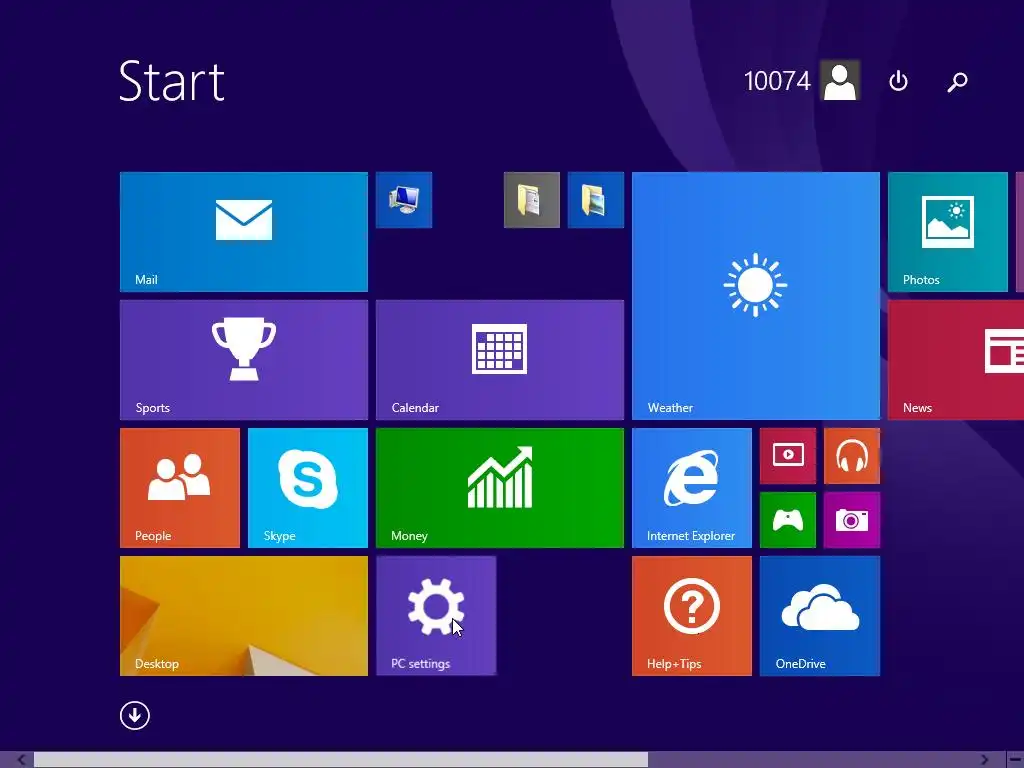Click the horizontal scrollbar thumb

pos(341,760)
